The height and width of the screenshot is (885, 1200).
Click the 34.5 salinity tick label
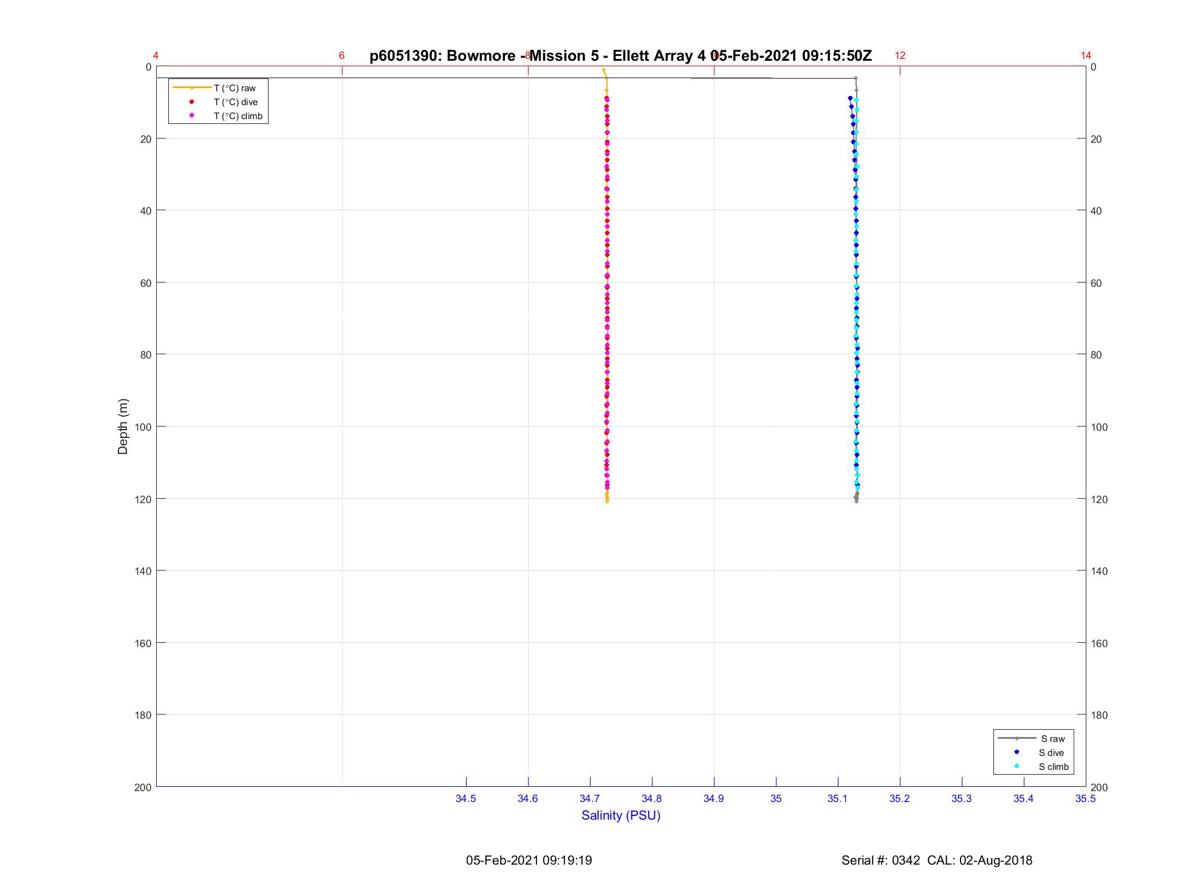point(466,798)
